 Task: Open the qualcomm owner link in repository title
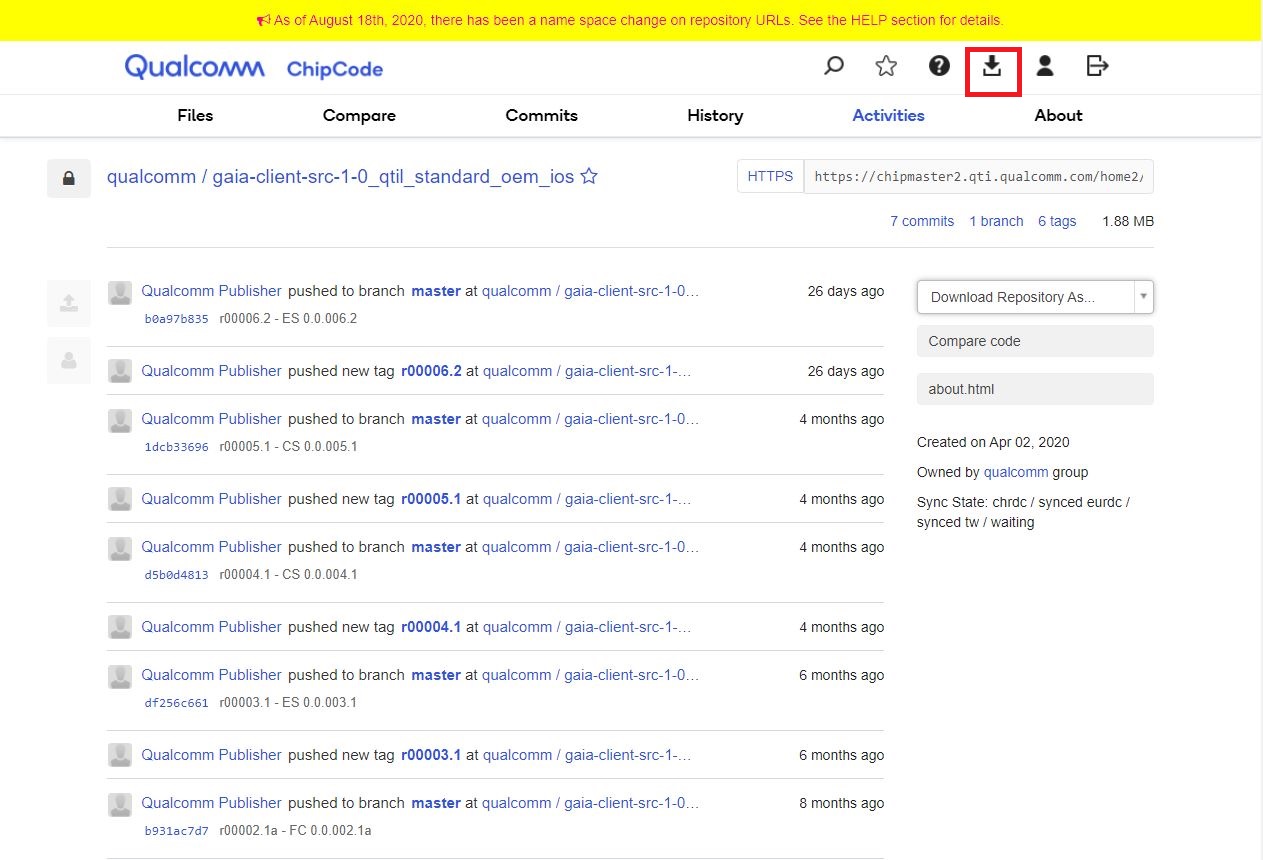click(151, 177)
